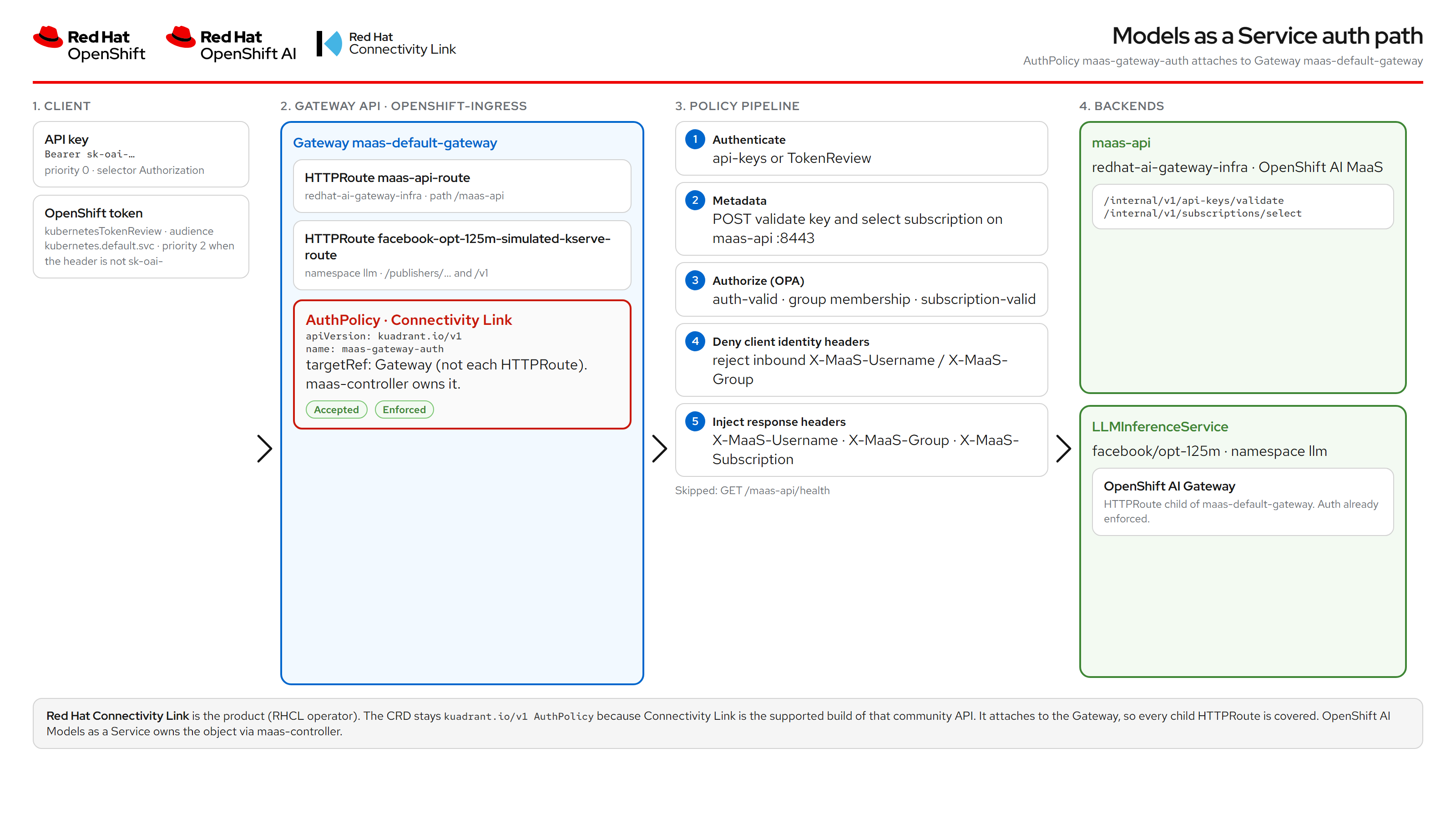Click the AuthPolicy · Connectivity Link heading
This screenshot has width=1456, height=819.
pyautogui.click(x=409, y=319)
